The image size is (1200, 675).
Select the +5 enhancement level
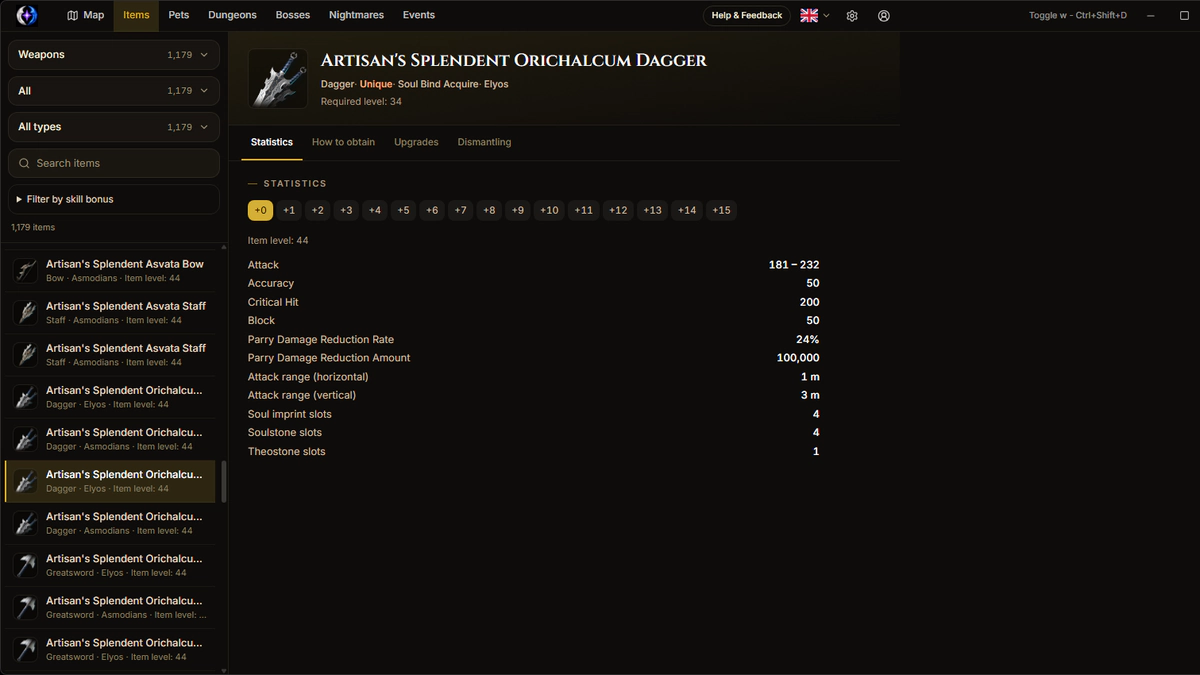[403, 210]
